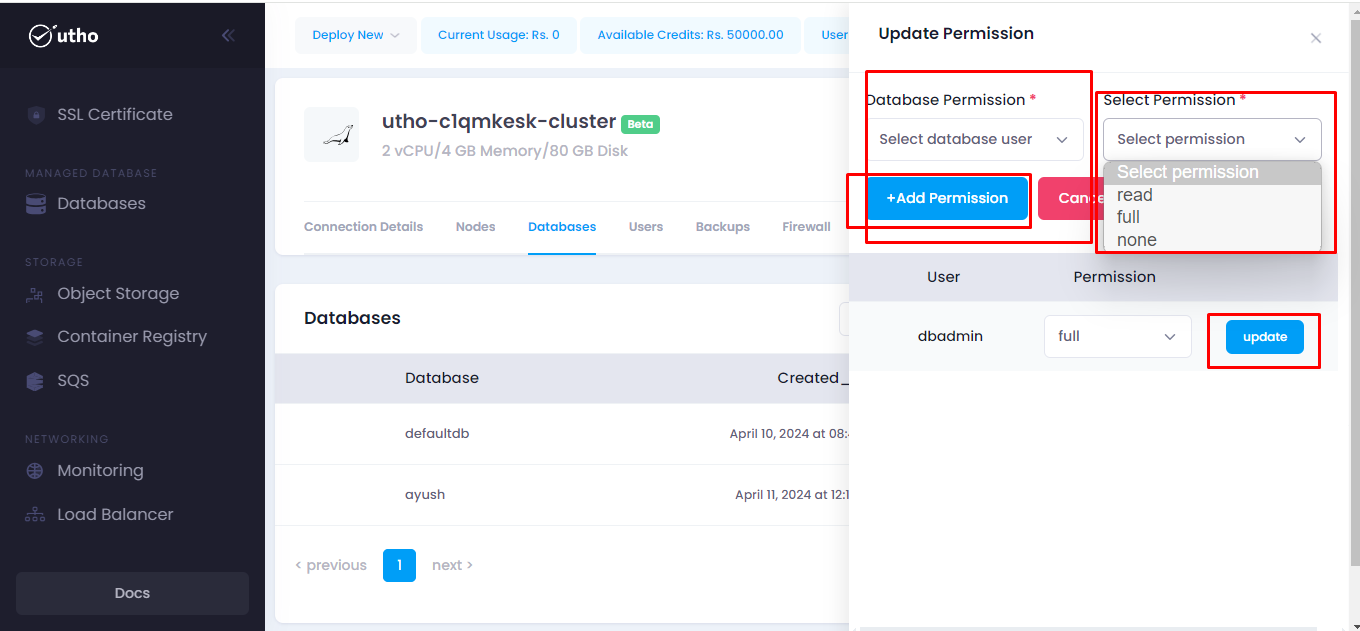Open SSL Certificate page

coord(115,115)
